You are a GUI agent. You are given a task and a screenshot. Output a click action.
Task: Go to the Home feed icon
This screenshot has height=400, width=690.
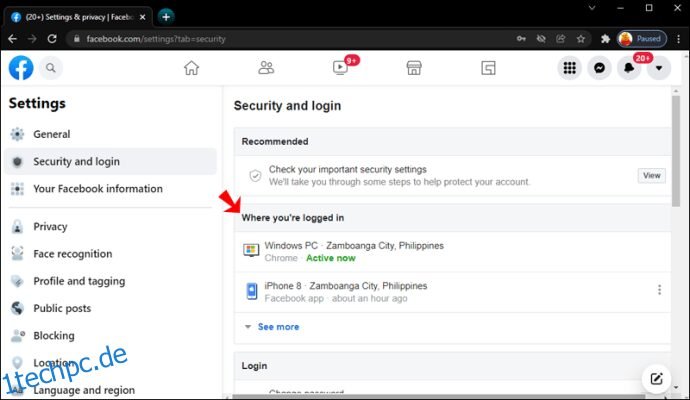191,68
